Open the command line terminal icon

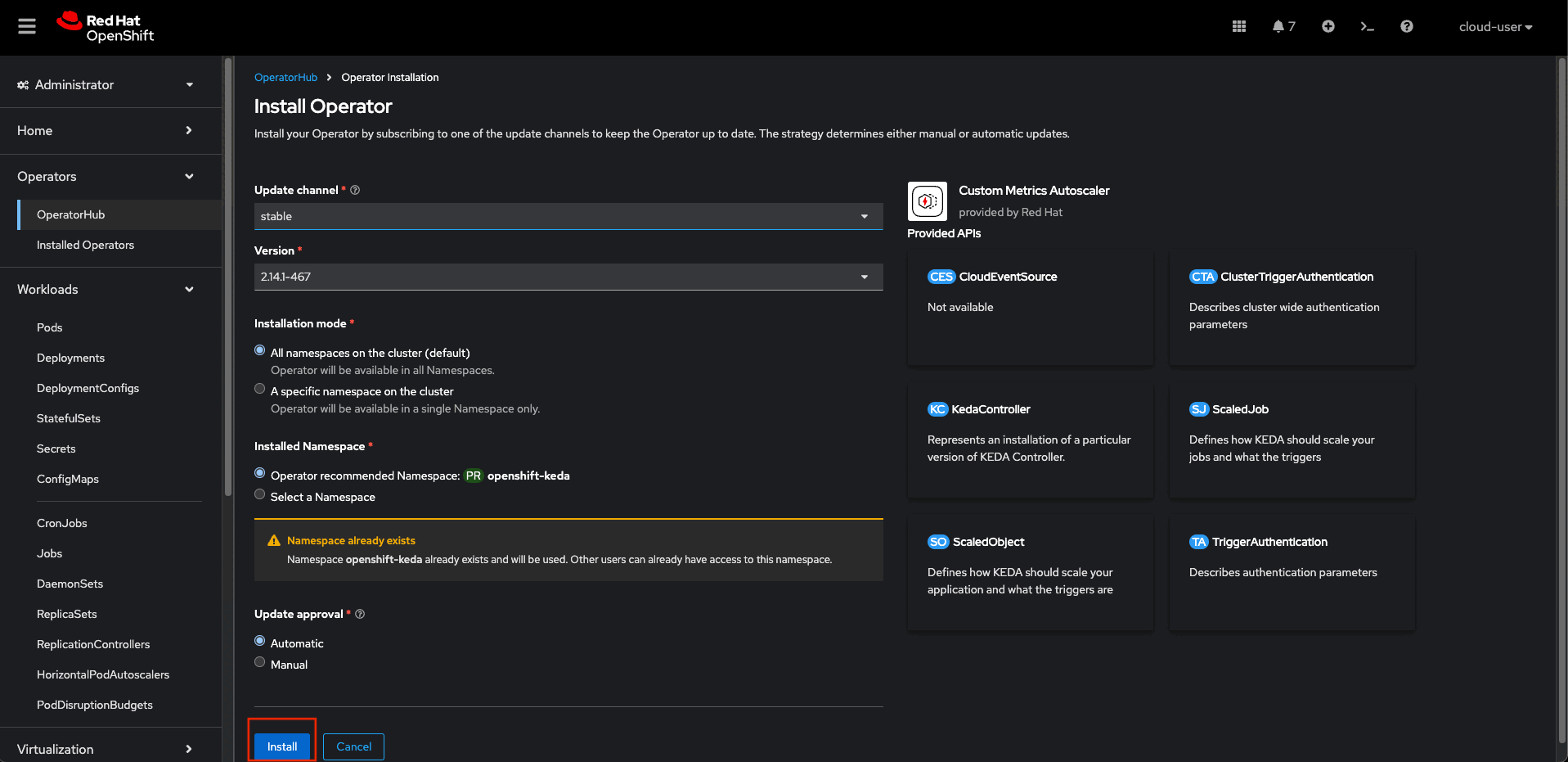click(1367, 26)
